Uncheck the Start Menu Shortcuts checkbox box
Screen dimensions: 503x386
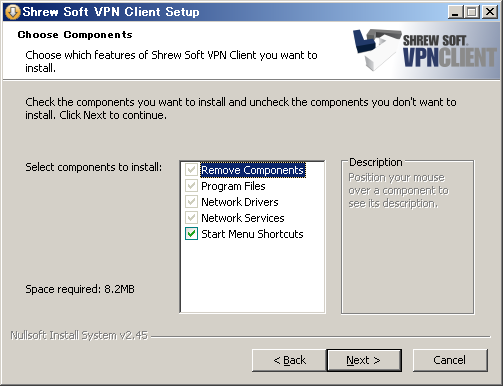point(191,234)
